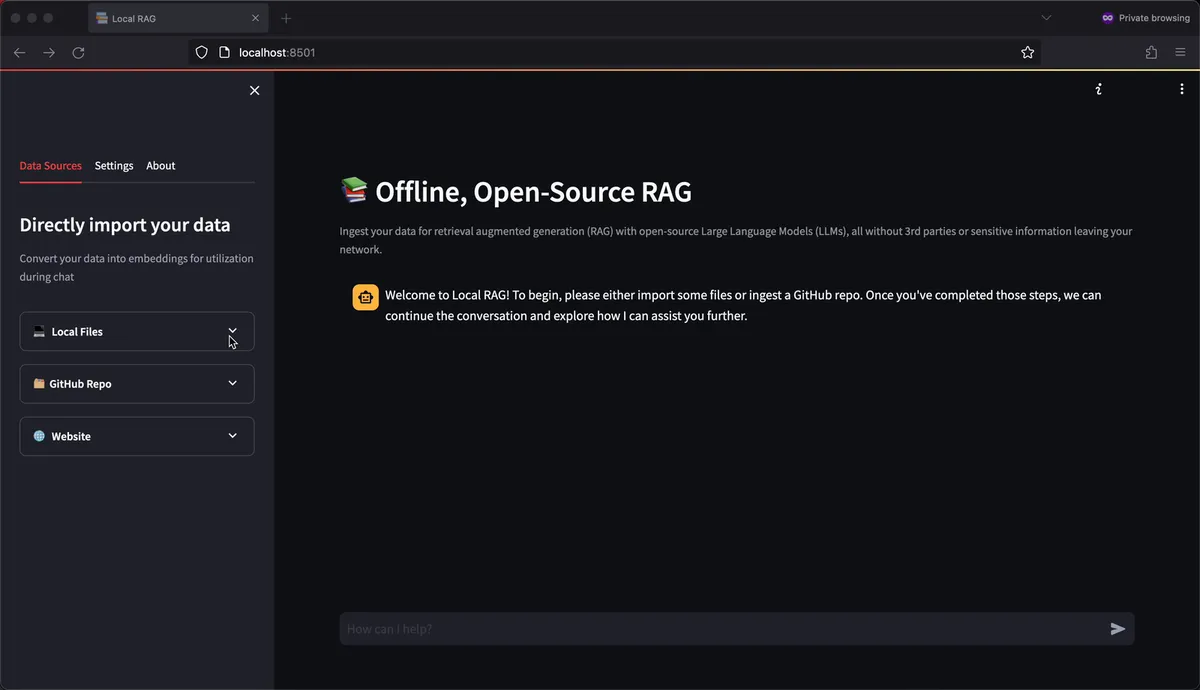Select the Local RAG browser tab
Screen dimensions: 1200x690
(x=178, y=18)
